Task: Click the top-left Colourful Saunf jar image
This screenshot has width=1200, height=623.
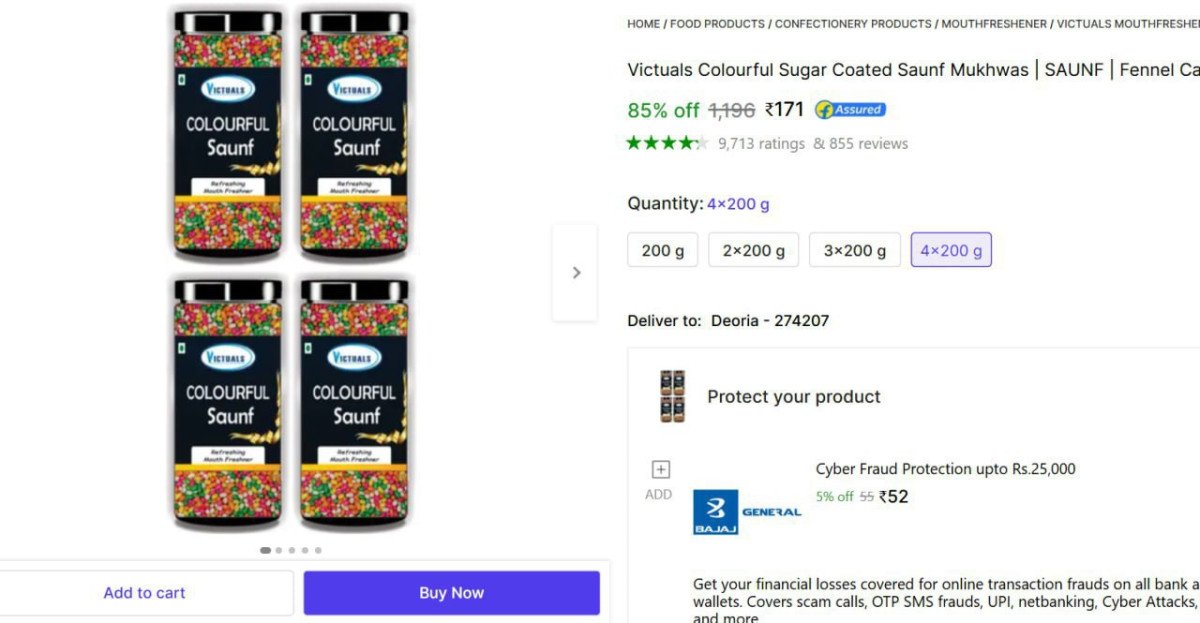Action: tap(228, 135)
